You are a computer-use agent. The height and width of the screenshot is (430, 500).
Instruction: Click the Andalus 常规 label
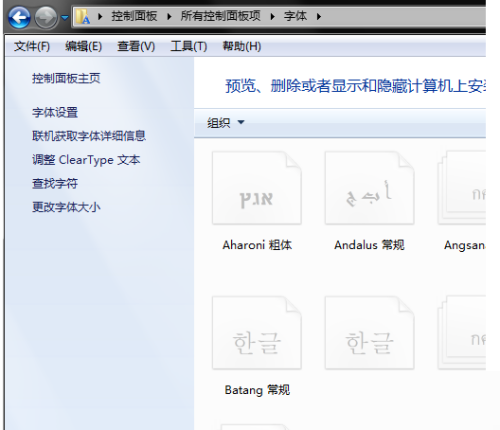369,245
